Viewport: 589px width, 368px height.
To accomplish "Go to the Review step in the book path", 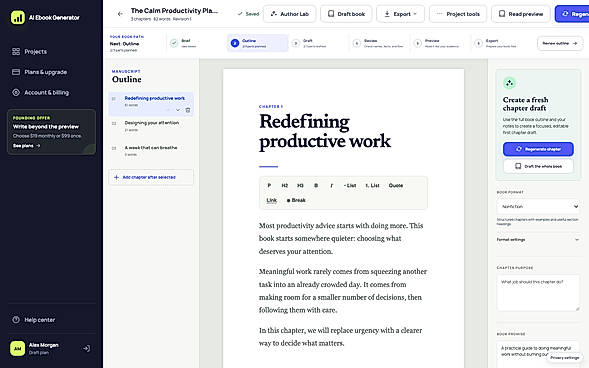I will [x=379, y=43].
